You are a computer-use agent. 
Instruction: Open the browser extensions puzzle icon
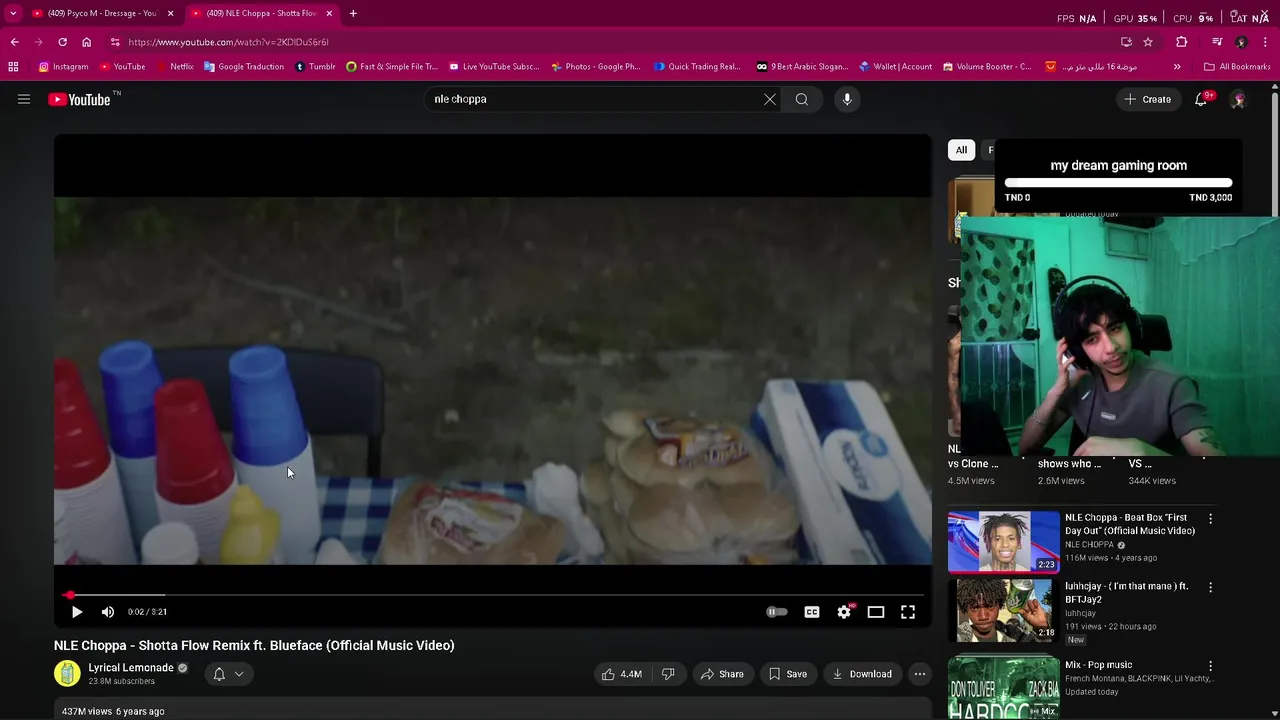1182,42
